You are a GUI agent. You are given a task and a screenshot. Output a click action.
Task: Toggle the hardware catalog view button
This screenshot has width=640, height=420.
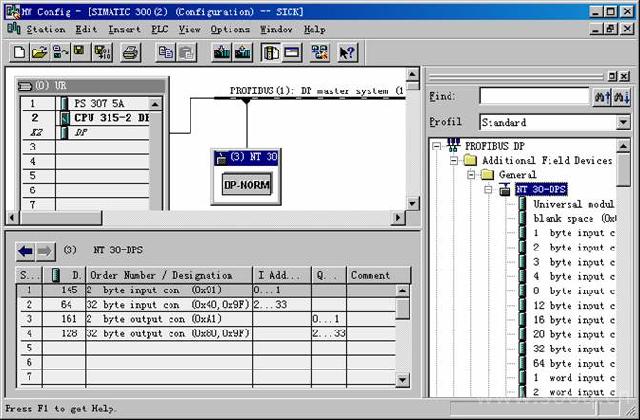point(270,52)
